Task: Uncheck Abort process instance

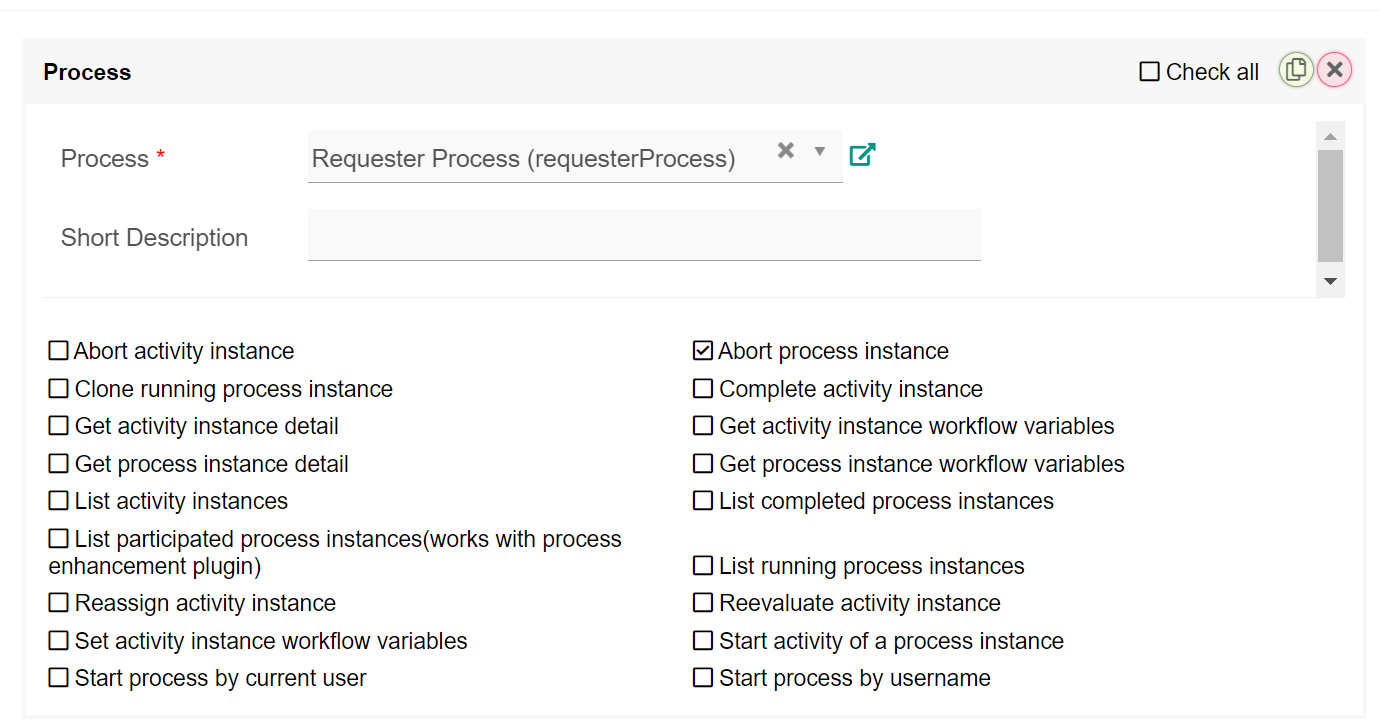Action: 703,351
